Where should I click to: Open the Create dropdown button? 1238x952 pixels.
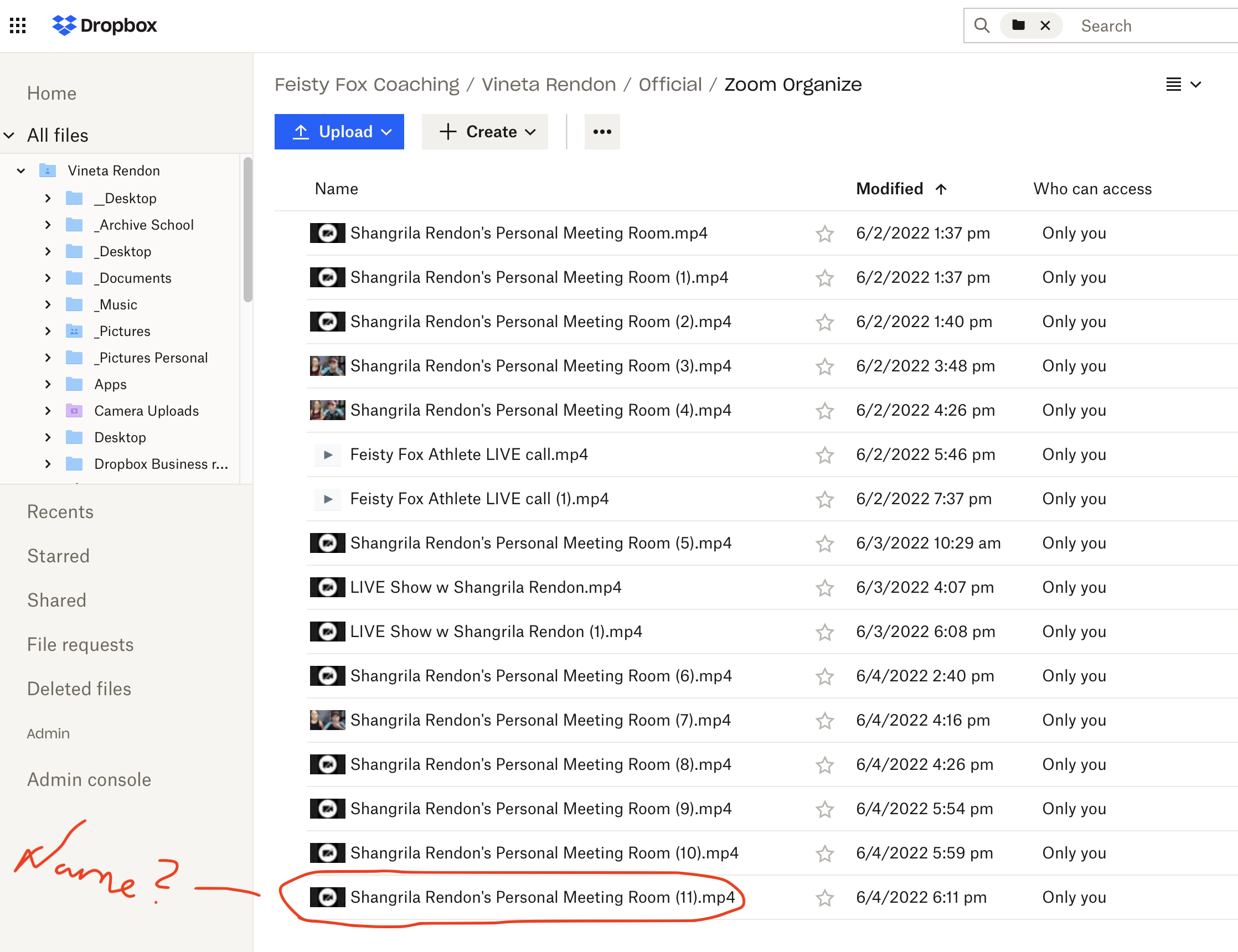pyautogui.click(x=484, y=132)
